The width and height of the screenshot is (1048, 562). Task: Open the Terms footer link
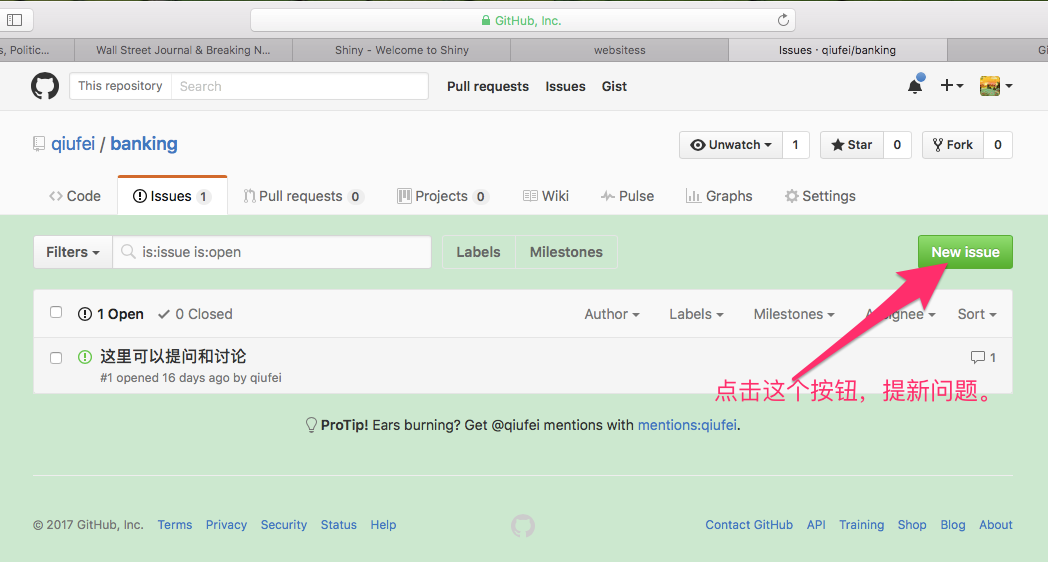click(174, 525)
